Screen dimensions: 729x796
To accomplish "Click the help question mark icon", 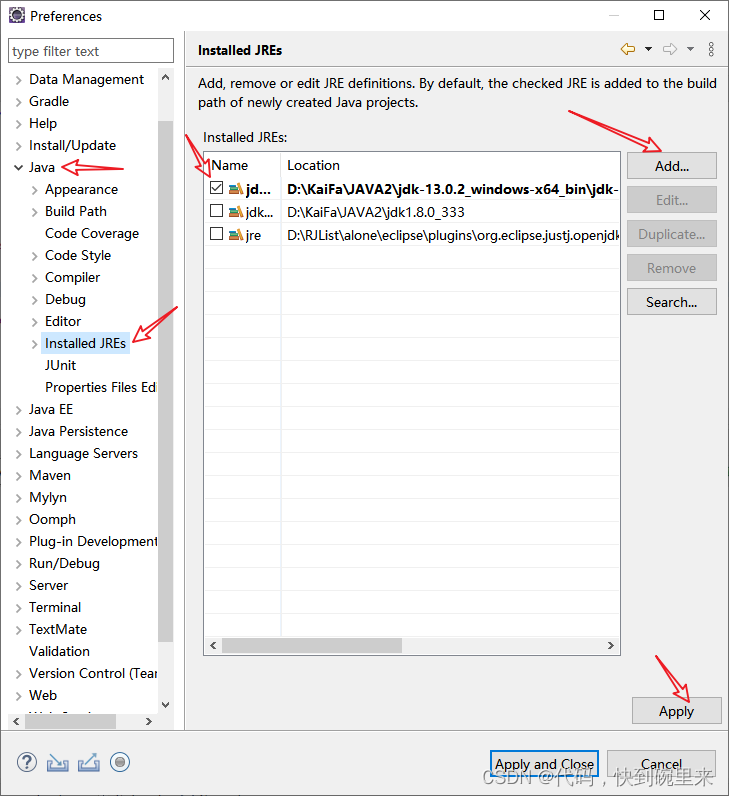I will [x=27, y=762].
